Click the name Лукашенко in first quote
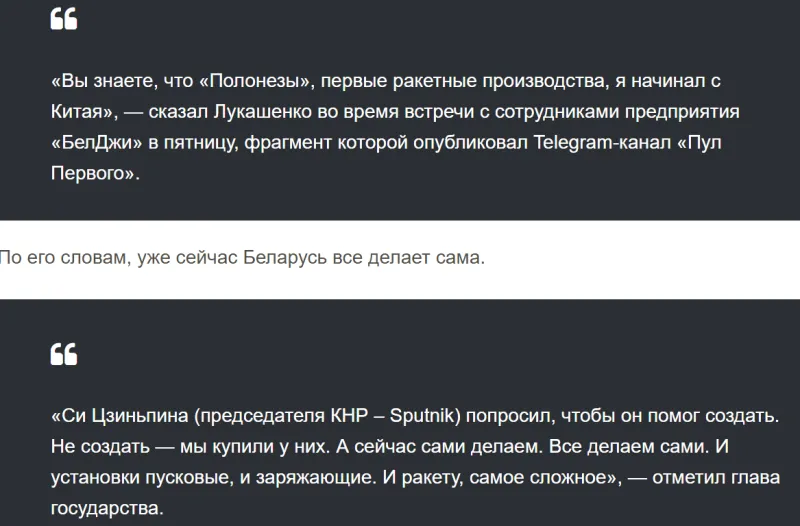This screenshot has width=800, height=526. (262, 112)
